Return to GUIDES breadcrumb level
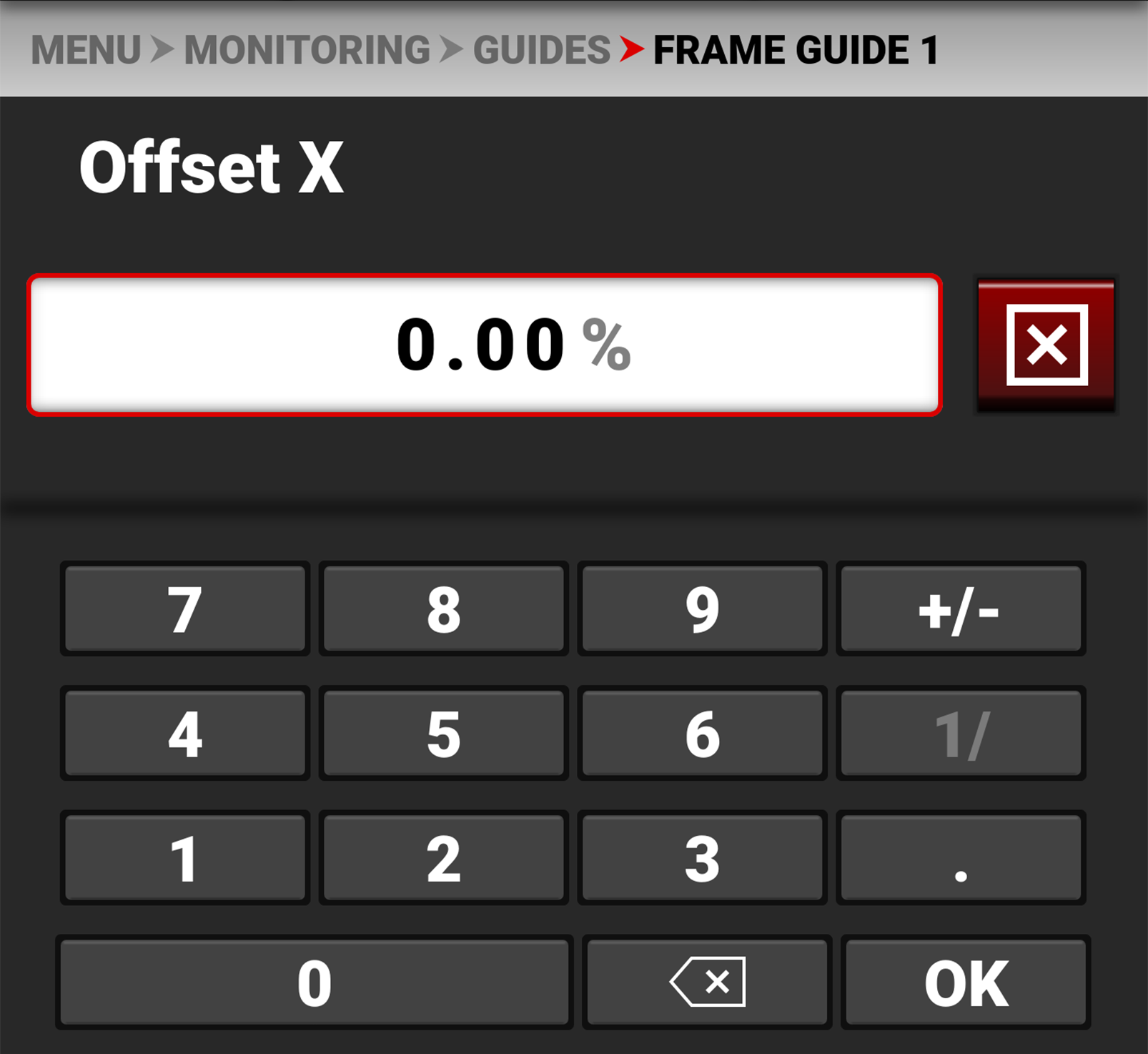Screen dimensions: 1148x1054 [x=542, y=50]
